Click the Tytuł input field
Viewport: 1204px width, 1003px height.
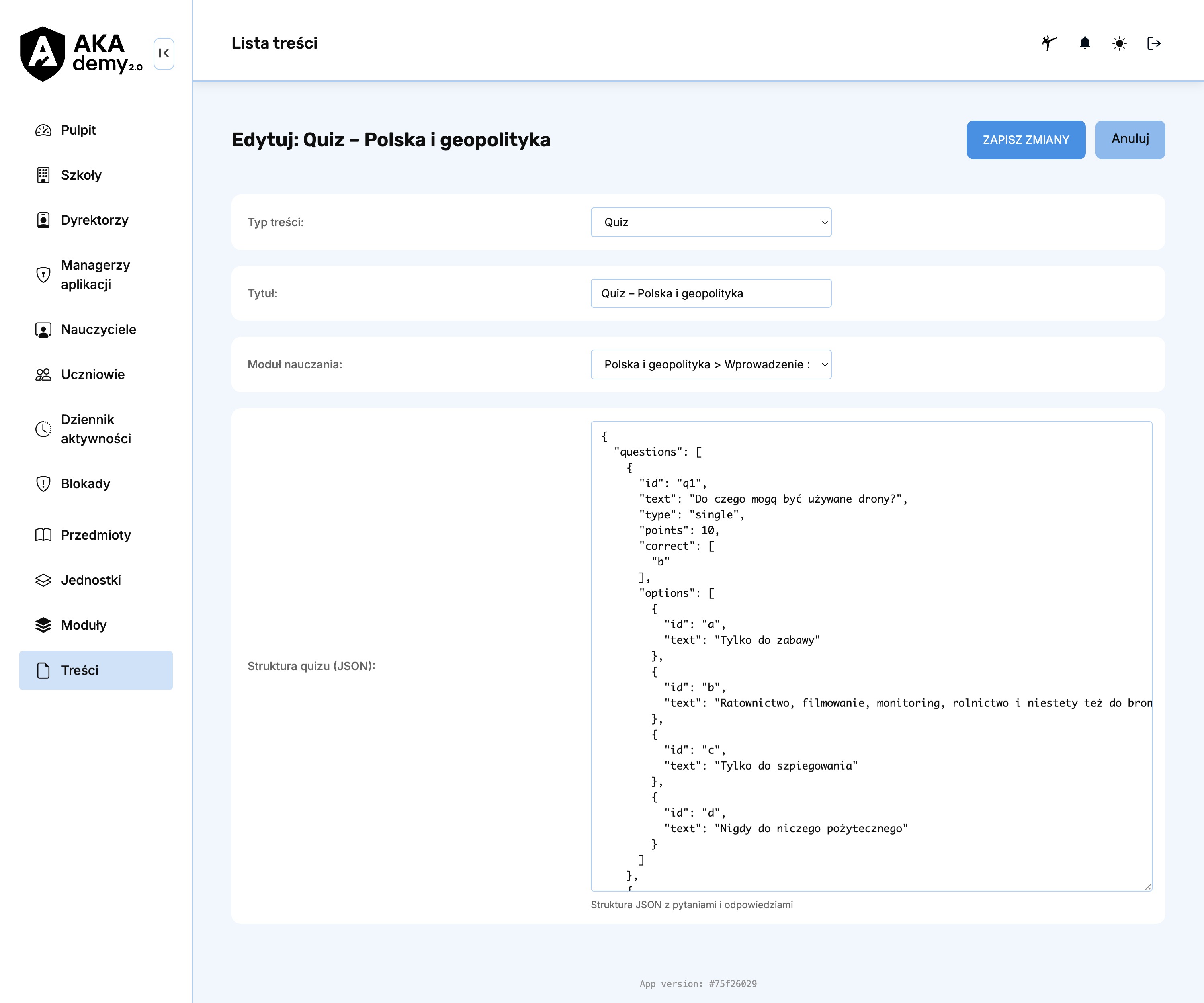(711, 293)
